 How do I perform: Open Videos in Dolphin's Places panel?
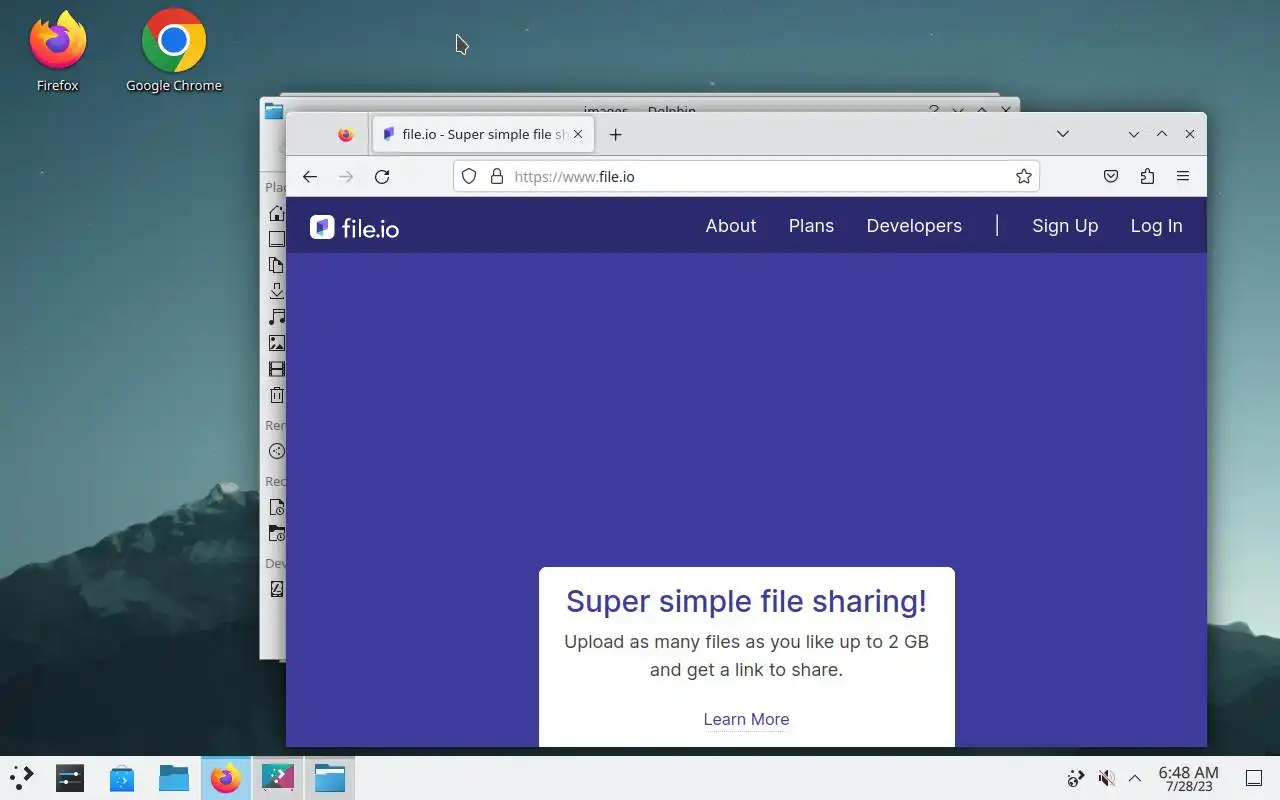point(277,369)
